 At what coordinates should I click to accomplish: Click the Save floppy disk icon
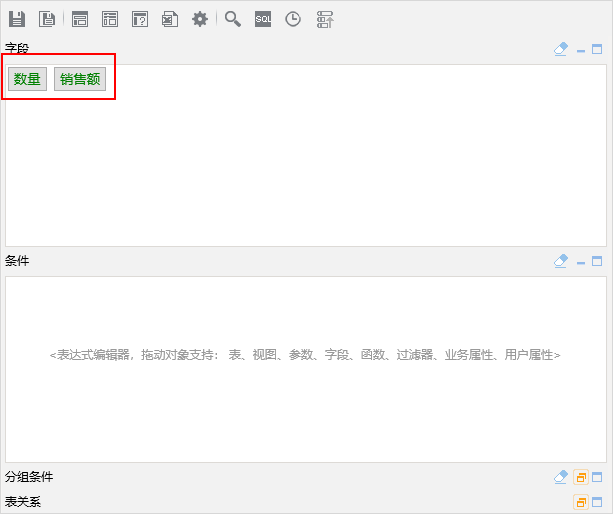pos(17,19)
